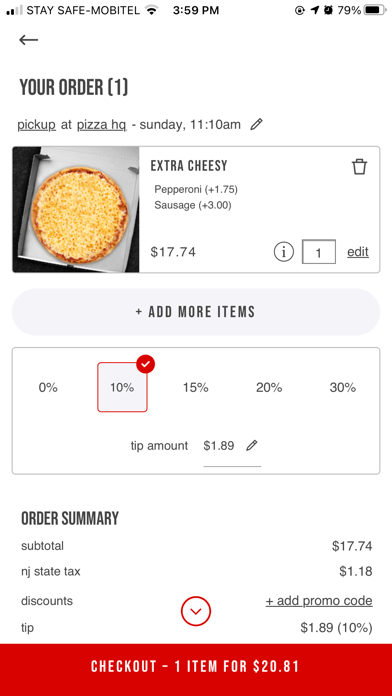Edit pickup time with pencil icon
This screenshot has height=696, width=392.
[256, 125]
